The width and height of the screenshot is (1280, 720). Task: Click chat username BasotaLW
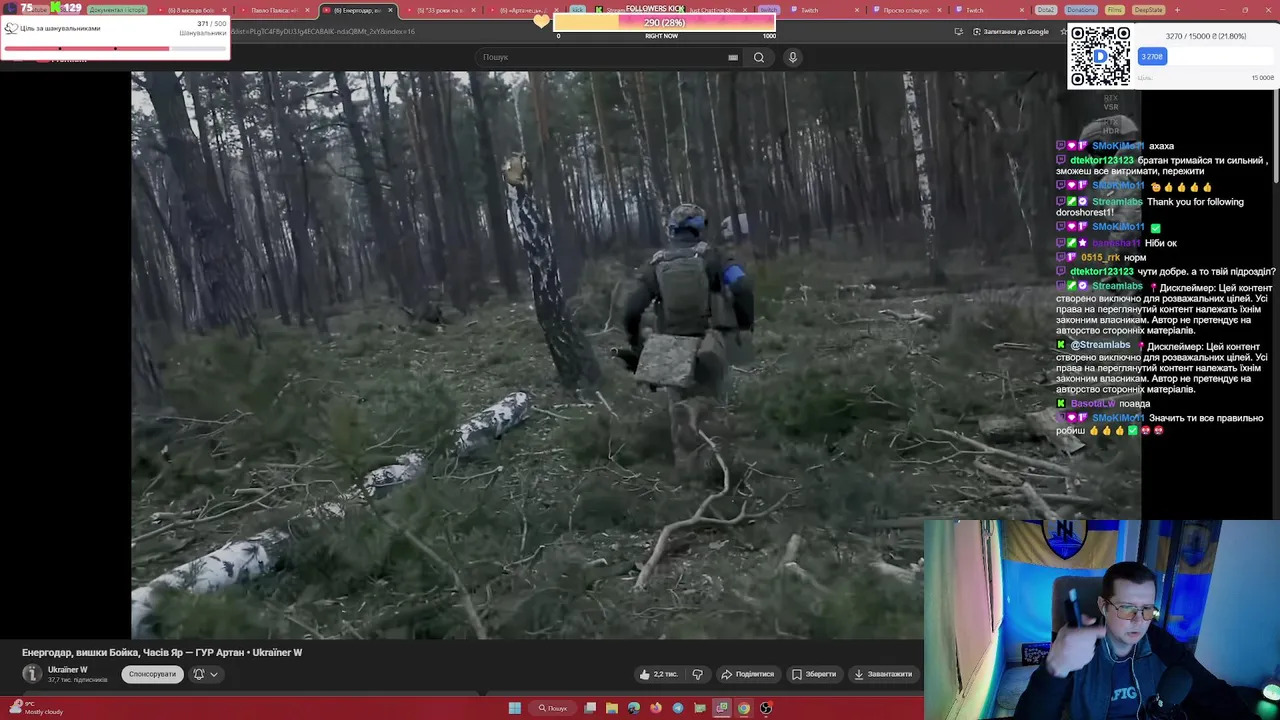[1092, 404]
